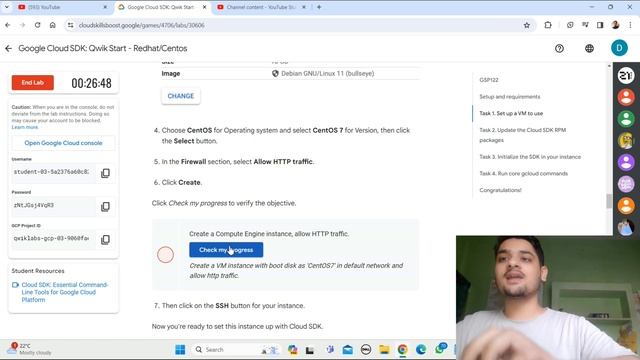Jump to Setup and requirements section

[510, 97]
